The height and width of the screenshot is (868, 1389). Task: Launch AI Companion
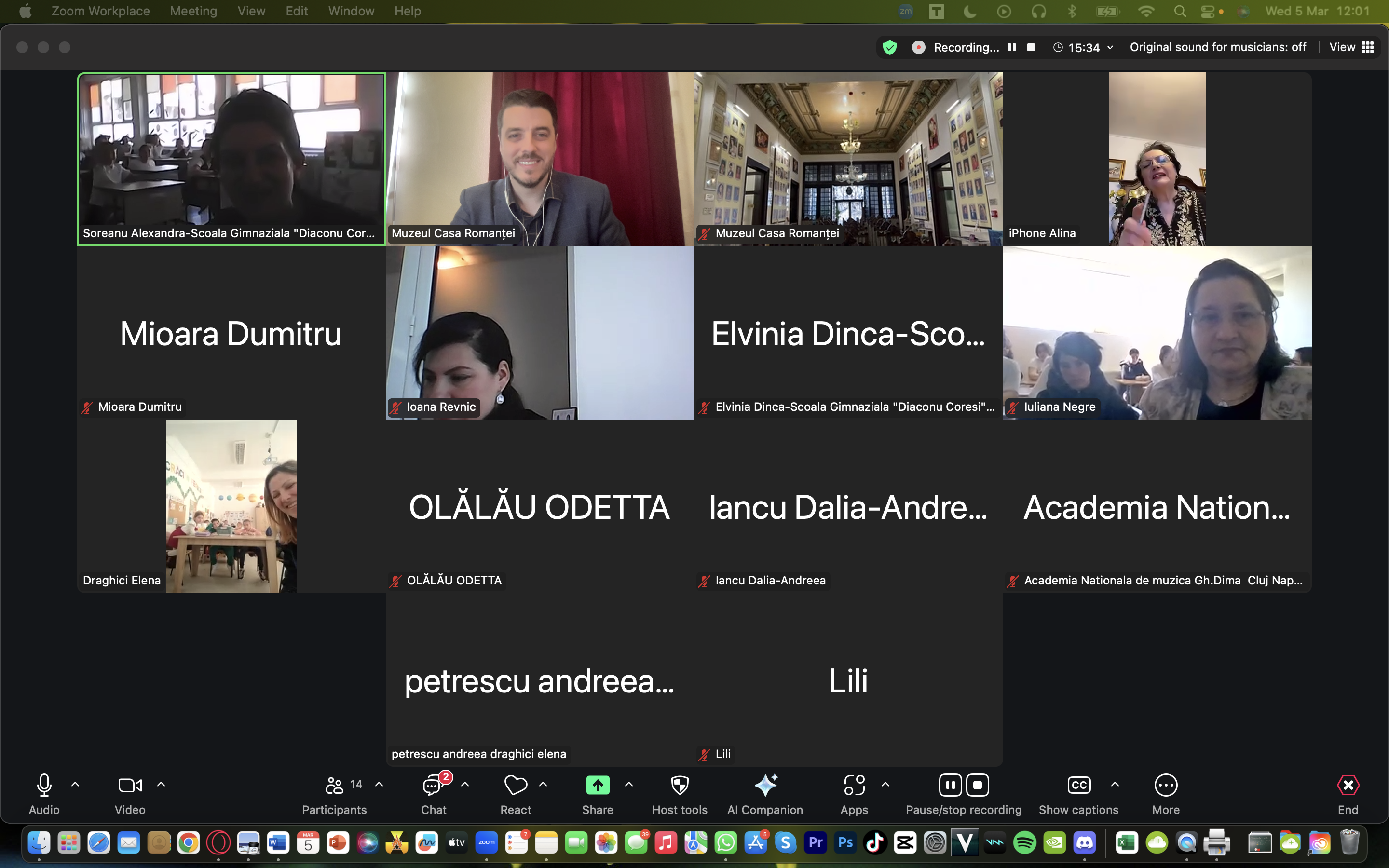[x=765, y=785]
